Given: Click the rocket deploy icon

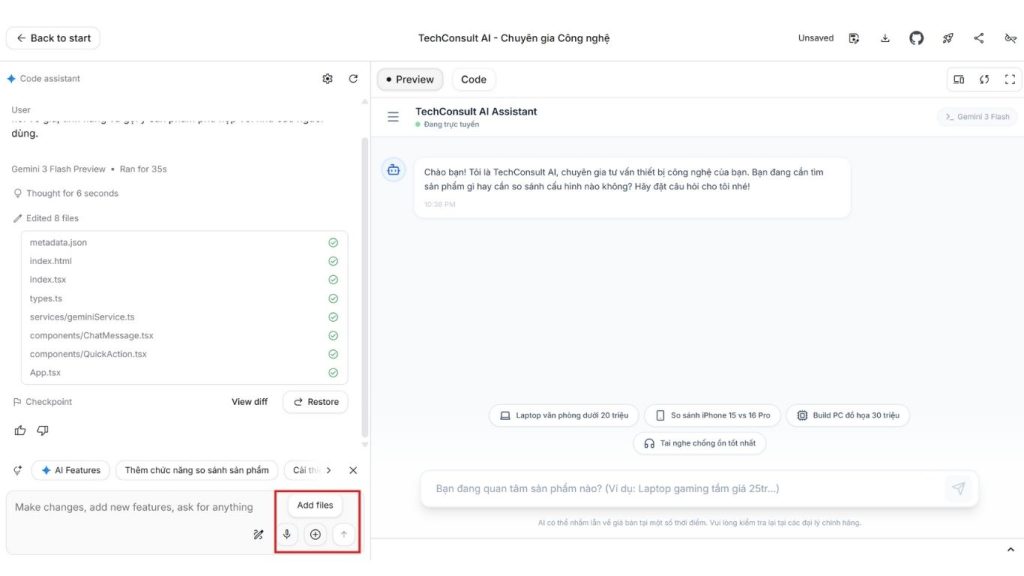Looking at the screenshot, I should point(947,38).
